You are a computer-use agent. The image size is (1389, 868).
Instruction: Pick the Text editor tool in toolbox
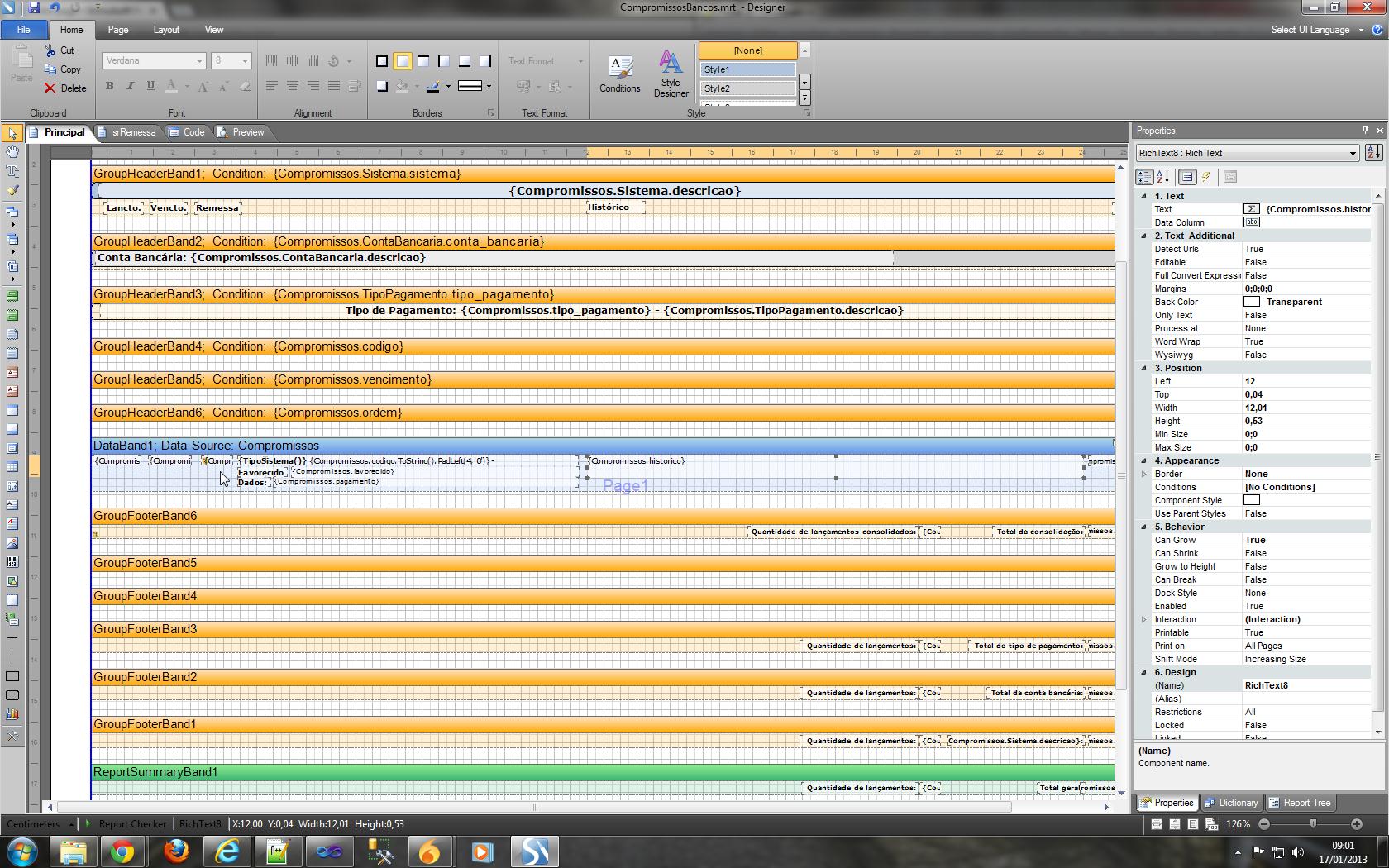[x=12, y=171]
